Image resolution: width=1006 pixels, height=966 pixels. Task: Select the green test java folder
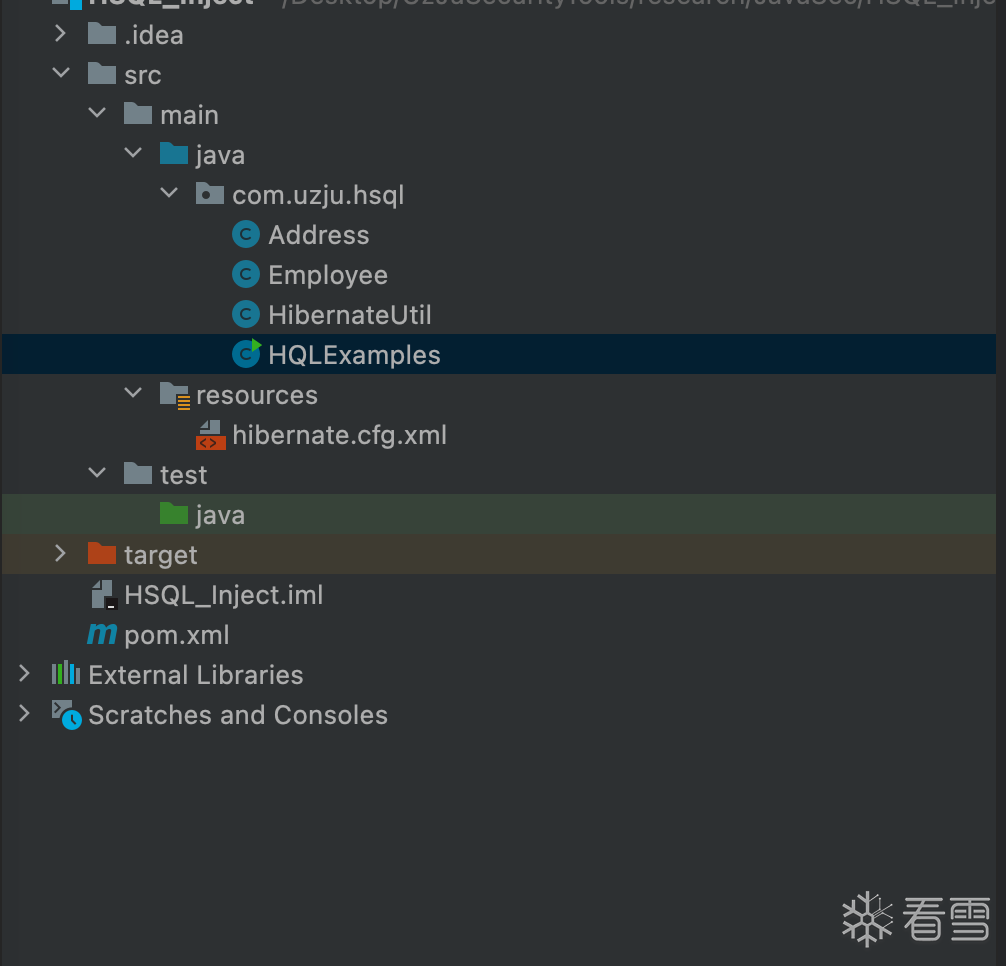(x=219, y=515)
